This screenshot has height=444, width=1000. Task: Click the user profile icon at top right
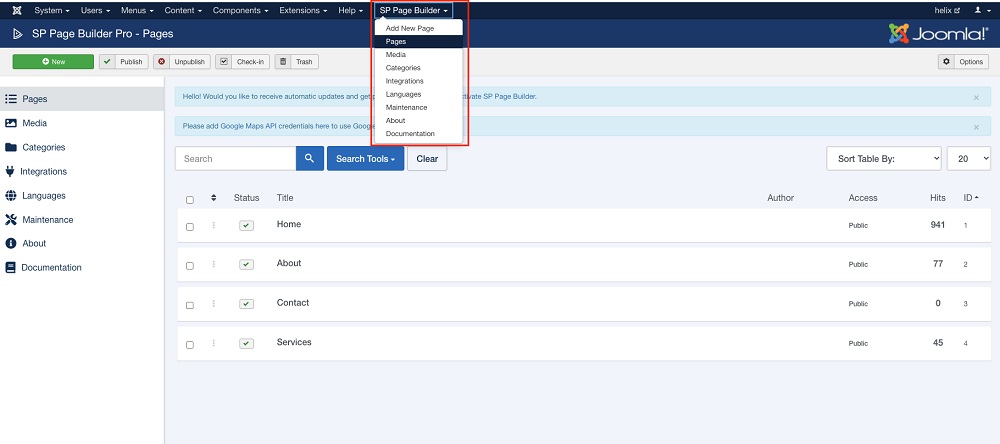pyautogui.click(x=979, y=10)
